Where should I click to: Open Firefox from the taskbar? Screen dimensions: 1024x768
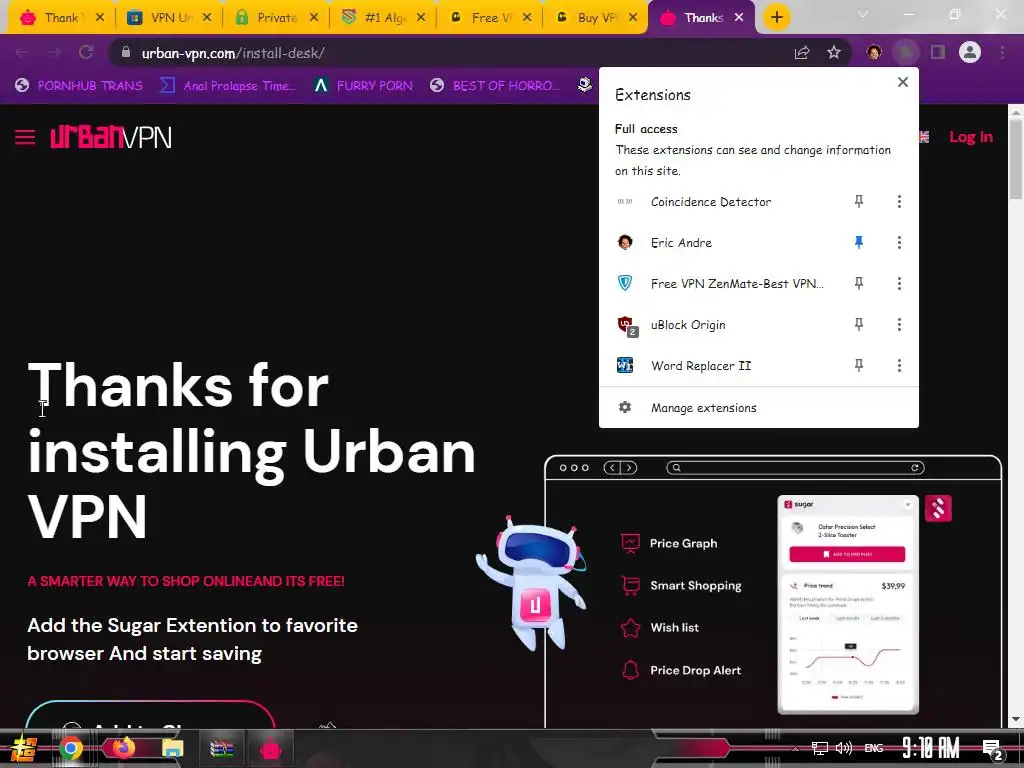(x=123, y=748)
